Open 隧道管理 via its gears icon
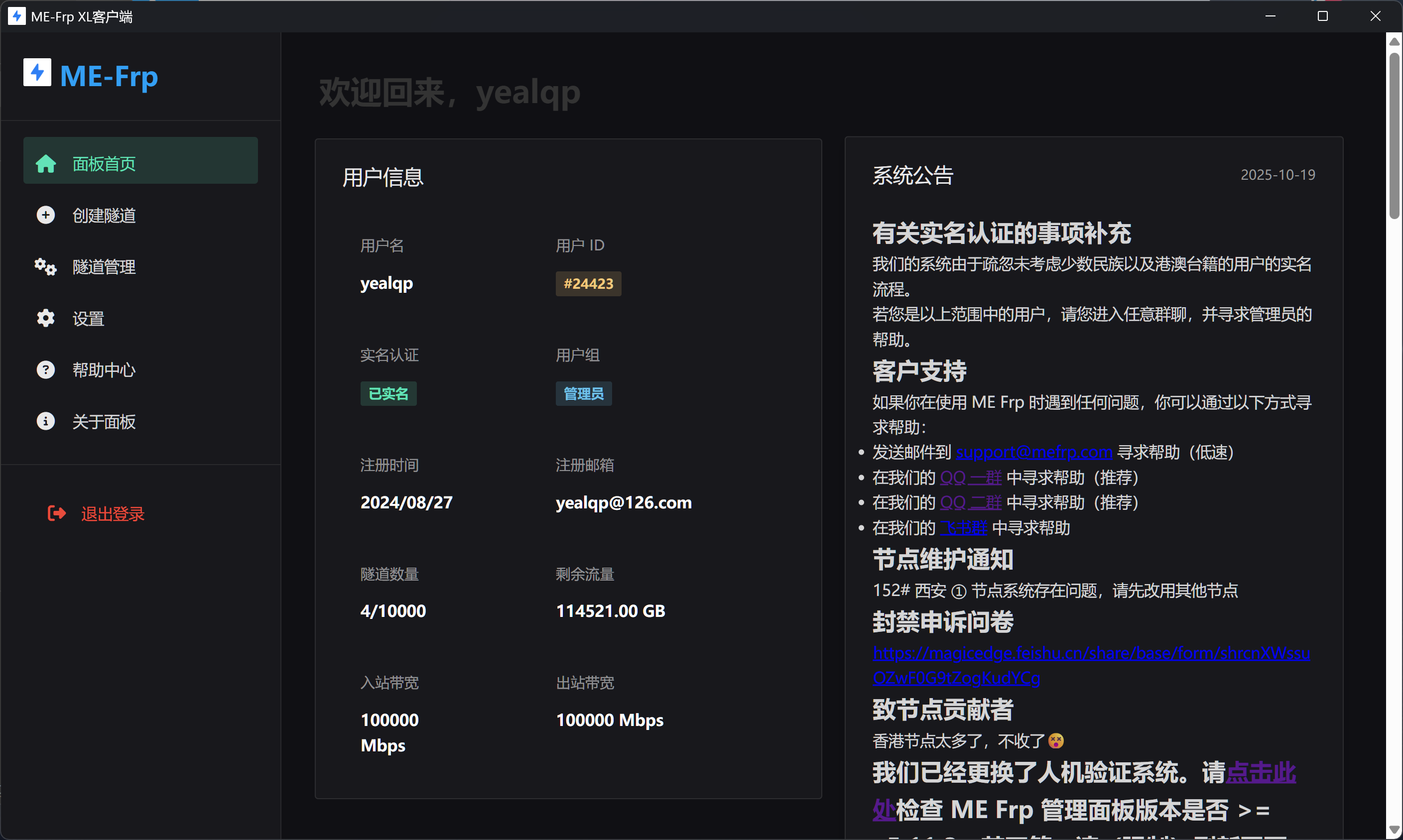 [x=45, y=266]
